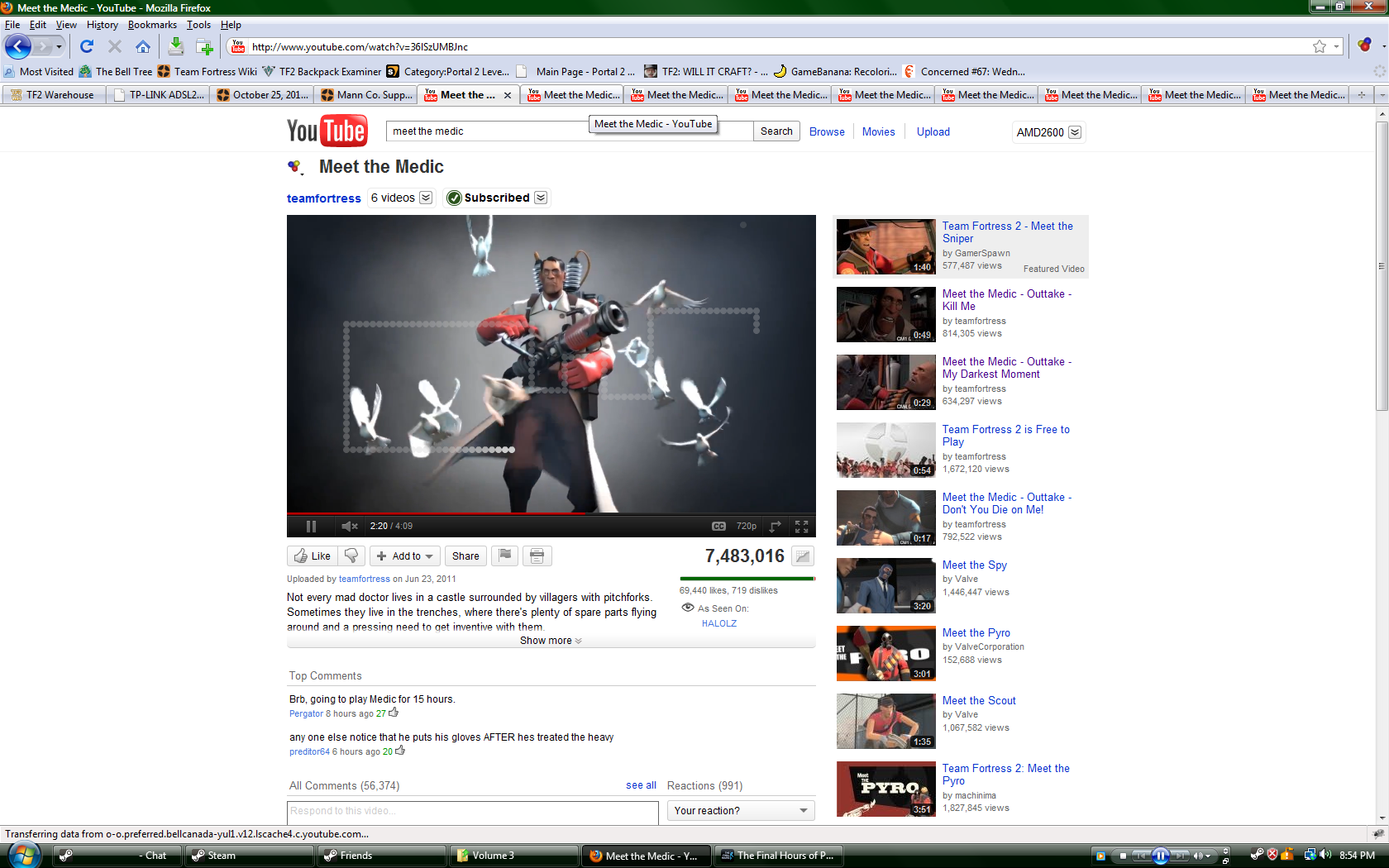Expand the 6 videos dropdown

click(x=426, y=198)
